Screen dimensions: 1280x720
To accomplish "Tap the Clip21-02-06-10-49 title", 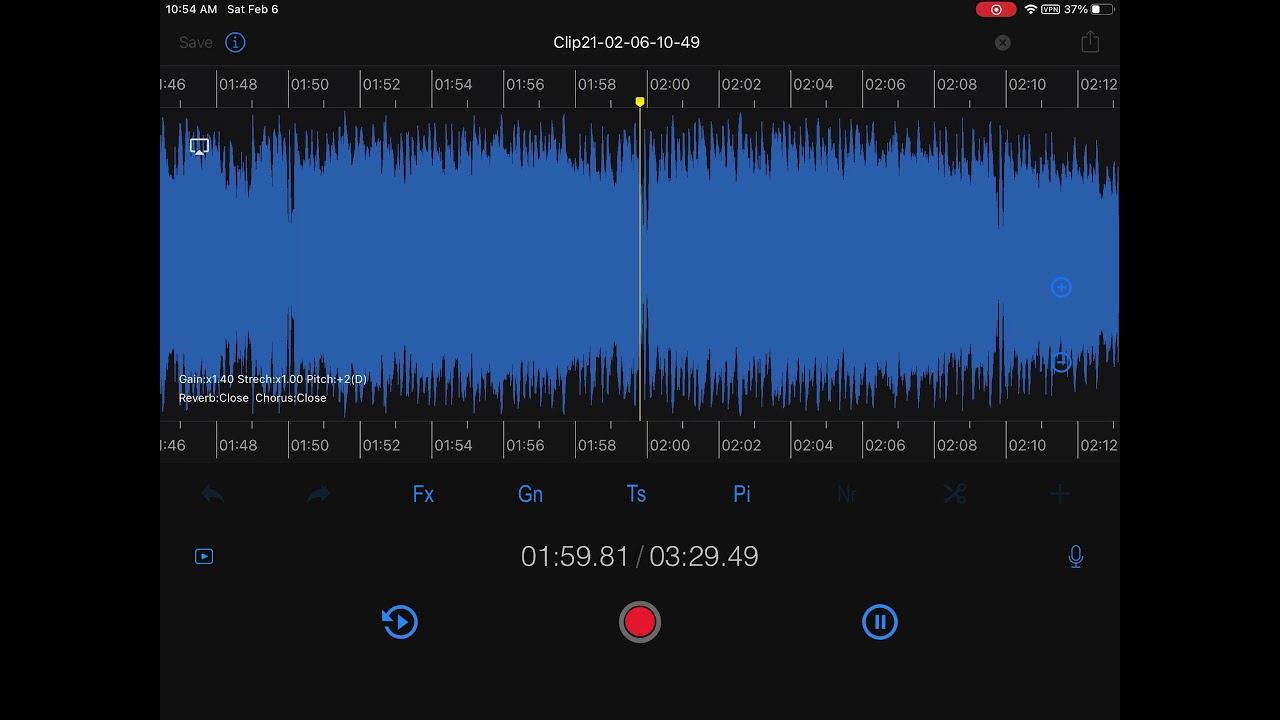I will pos(627,42).
